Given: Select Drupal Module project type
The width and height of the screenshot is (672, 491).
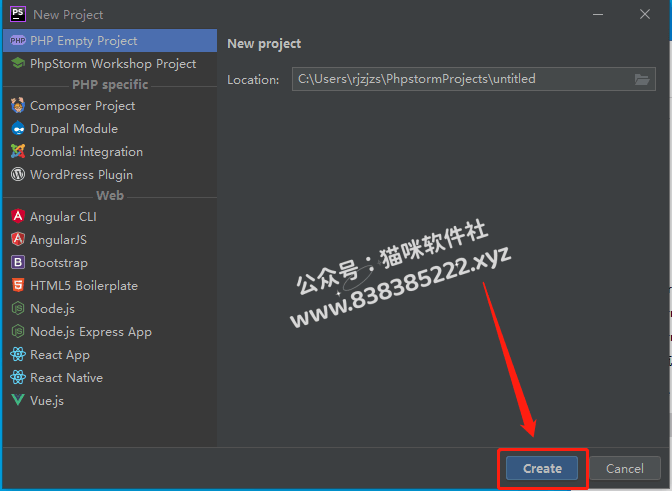Looking at the screenshot, I should (x=110, y=129).
